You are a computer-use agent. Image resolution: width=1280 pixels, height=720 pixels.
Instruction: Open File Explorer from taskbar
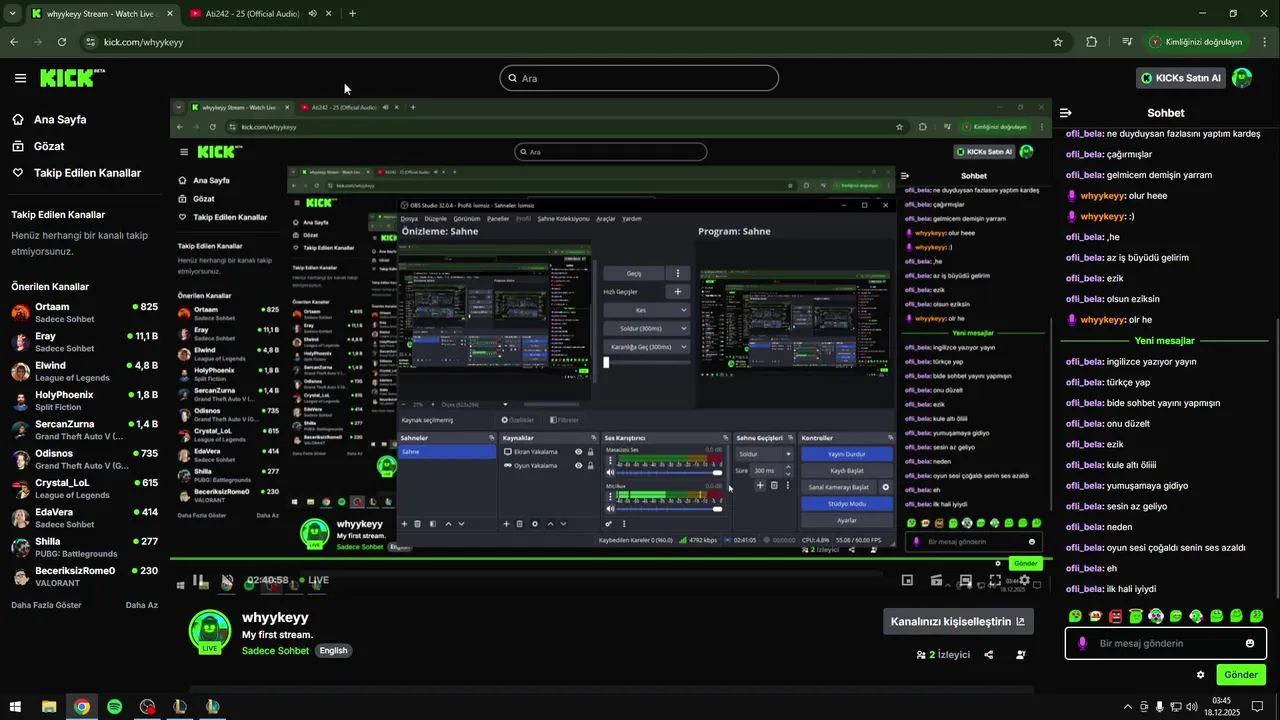(x=49, y=707)
